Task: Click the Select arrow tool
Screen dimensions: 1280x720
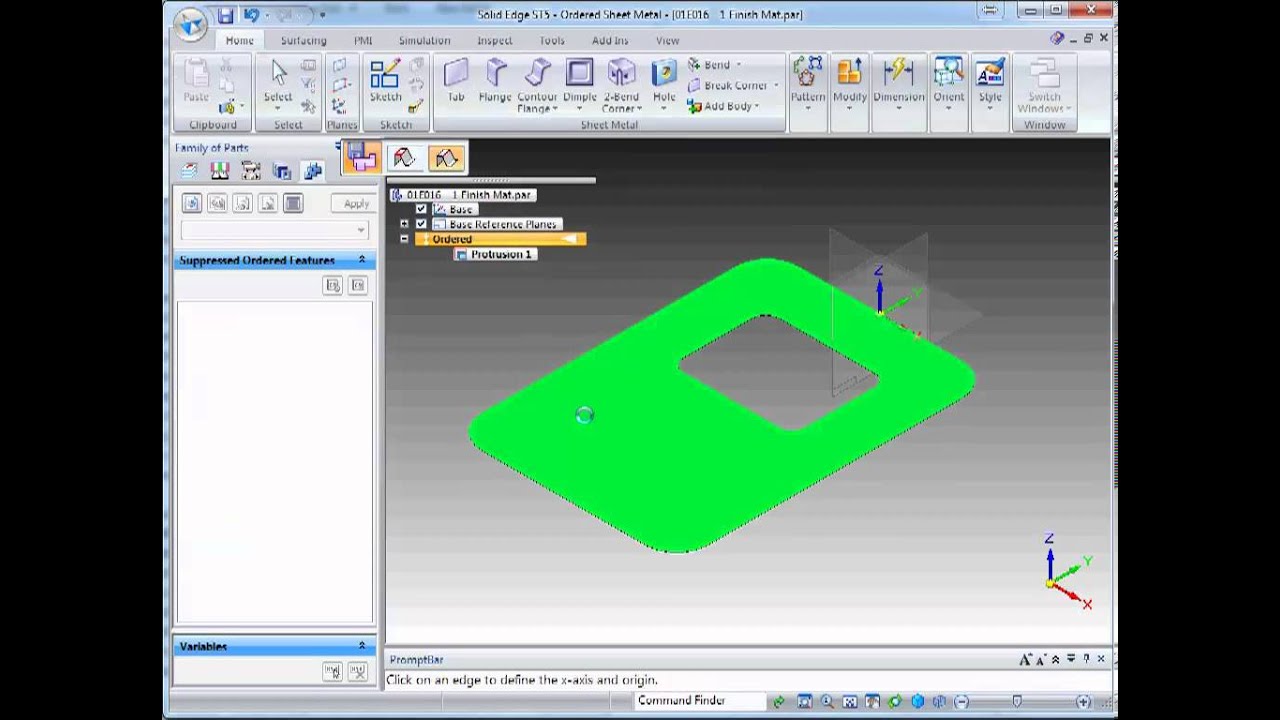Action: point(278,80)
